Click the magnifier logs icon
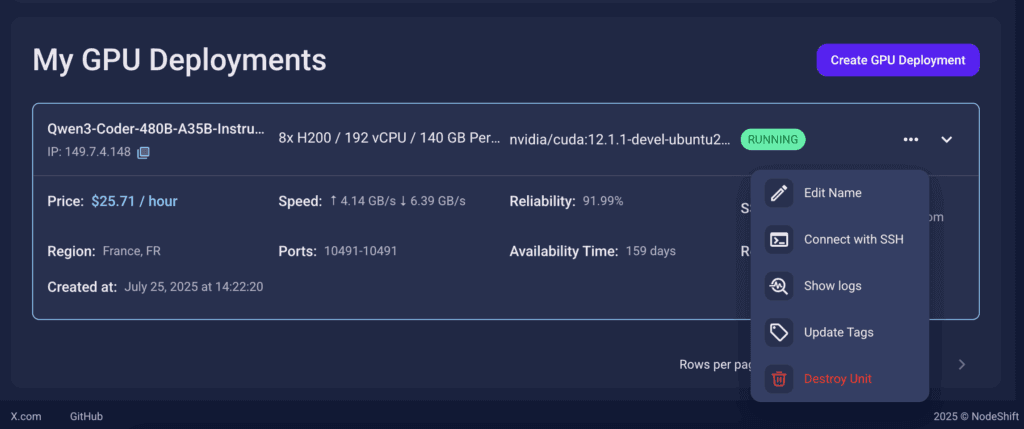The height and width of the screenshot is (429, 1024). click(x=778, y=286)
